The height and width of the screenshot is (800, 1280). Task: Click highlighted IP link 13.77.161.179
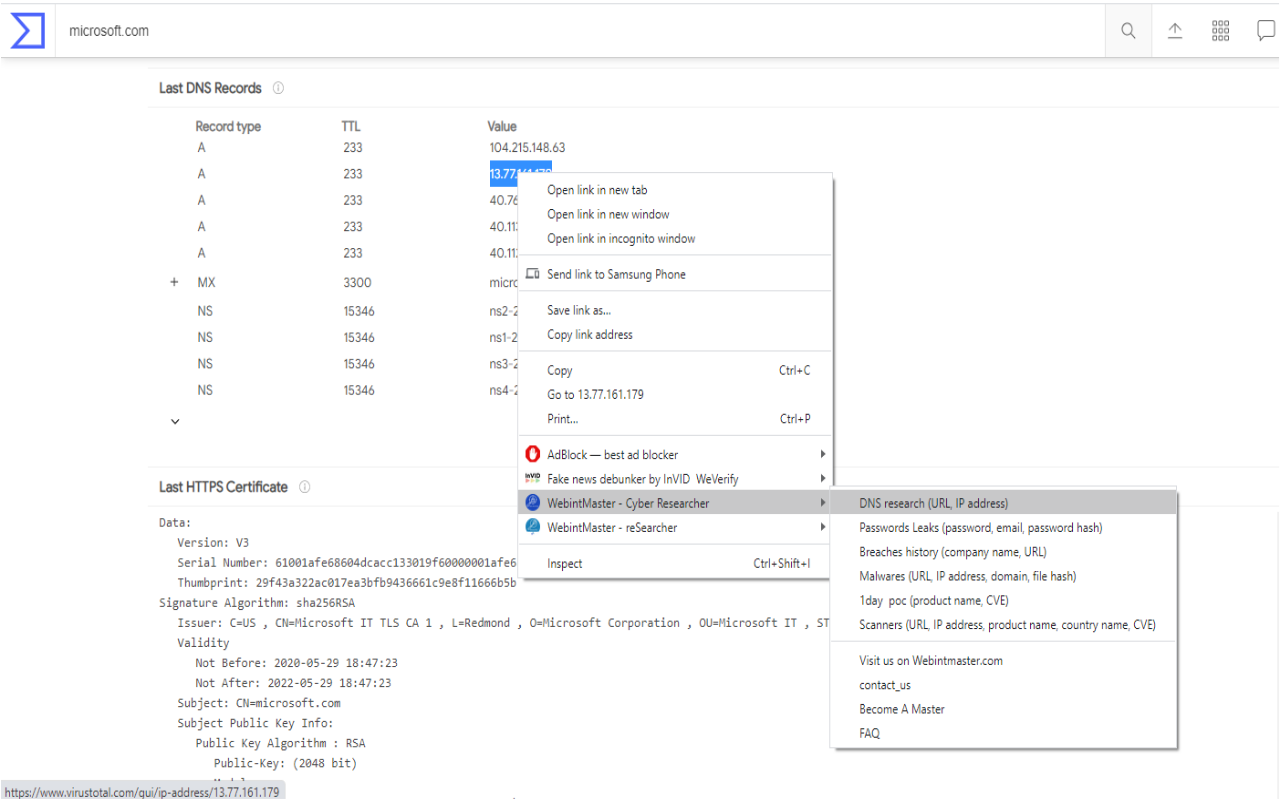click(x=520, y=174)
